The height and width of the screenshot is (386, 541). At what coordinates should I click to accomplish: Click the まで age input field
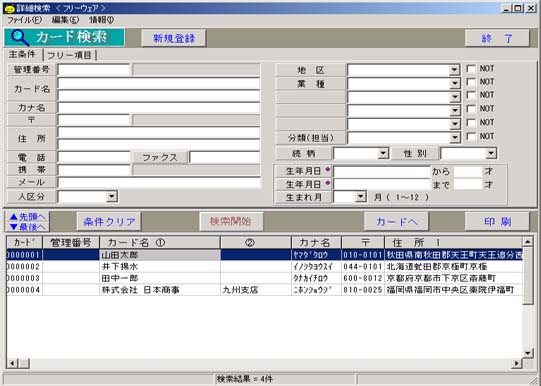click(x=468, y=185)
